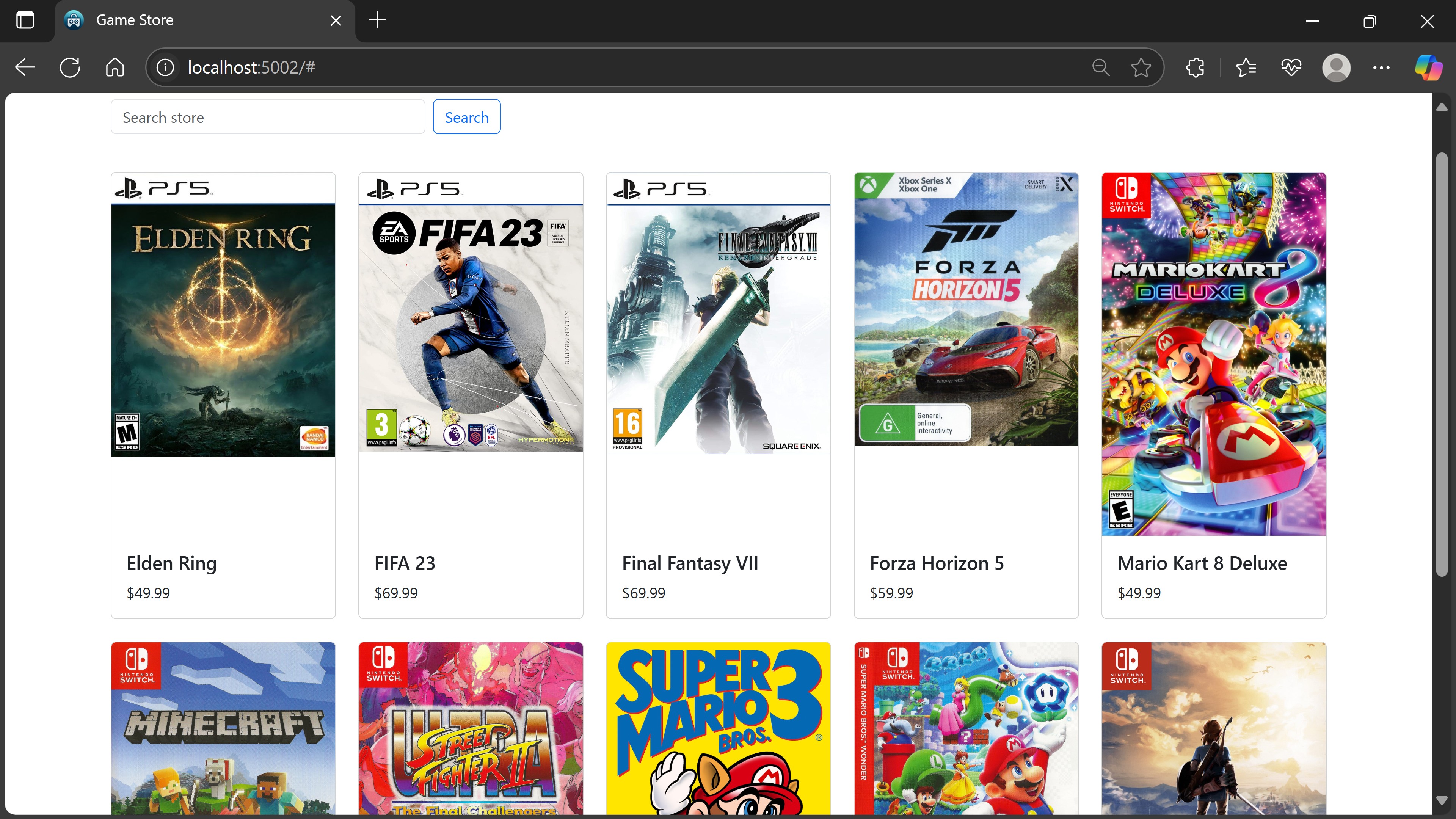Image resolution: width=1456 pixels, height=819 pixels.
Task: Open the FIFA 23 cover image
Action: click(471, 312)
